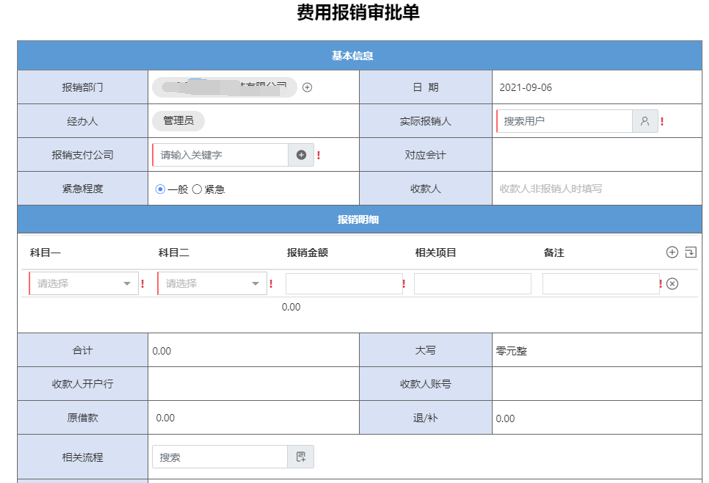The image size is (709, 483).
Task: Click the 大写 value 零元整
Action: 511,351
